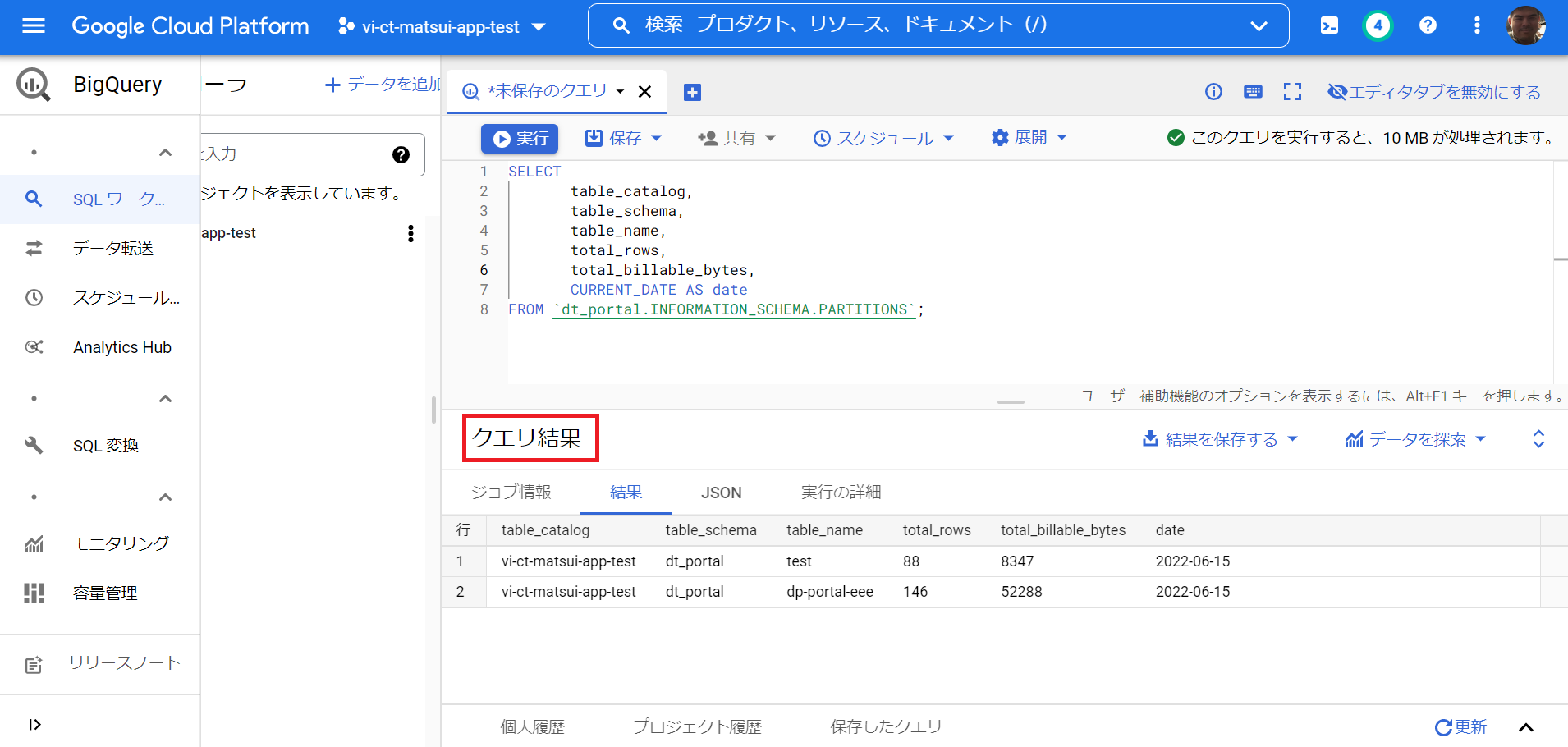Click エディタタブを無効にする button
1568x747 pixels.
tap(1434, 92)
